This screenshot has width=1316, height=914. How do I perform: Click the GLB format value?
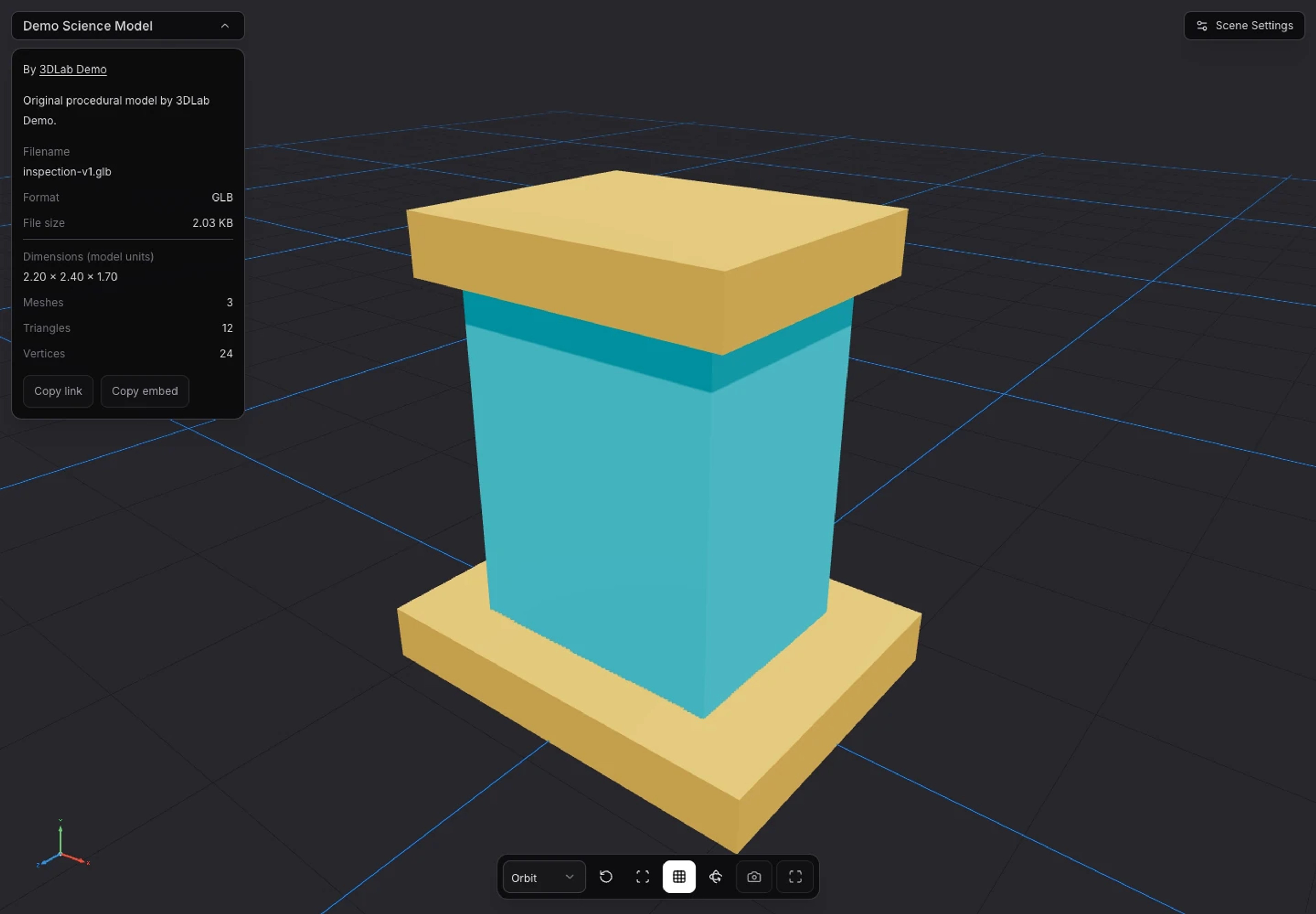[x=222, y=197]
